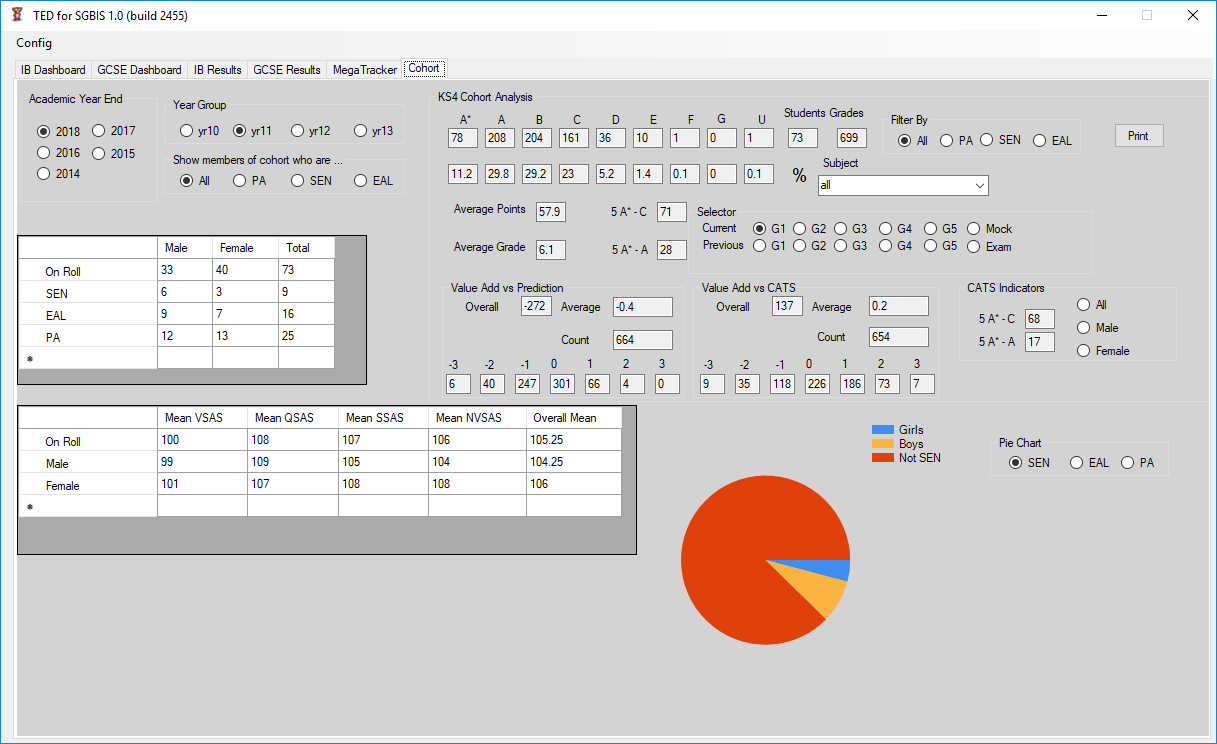Select Previous G5 in Selector

pyautogui.click(x=941, y=246)
